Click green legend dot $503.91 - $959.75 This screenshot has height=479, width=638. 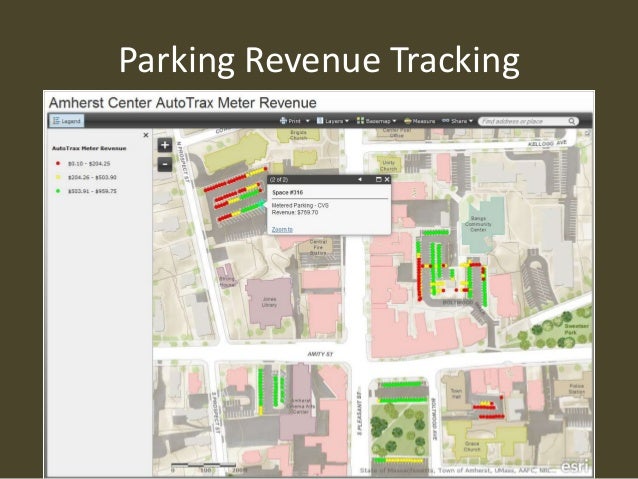(x=58, y=191)
